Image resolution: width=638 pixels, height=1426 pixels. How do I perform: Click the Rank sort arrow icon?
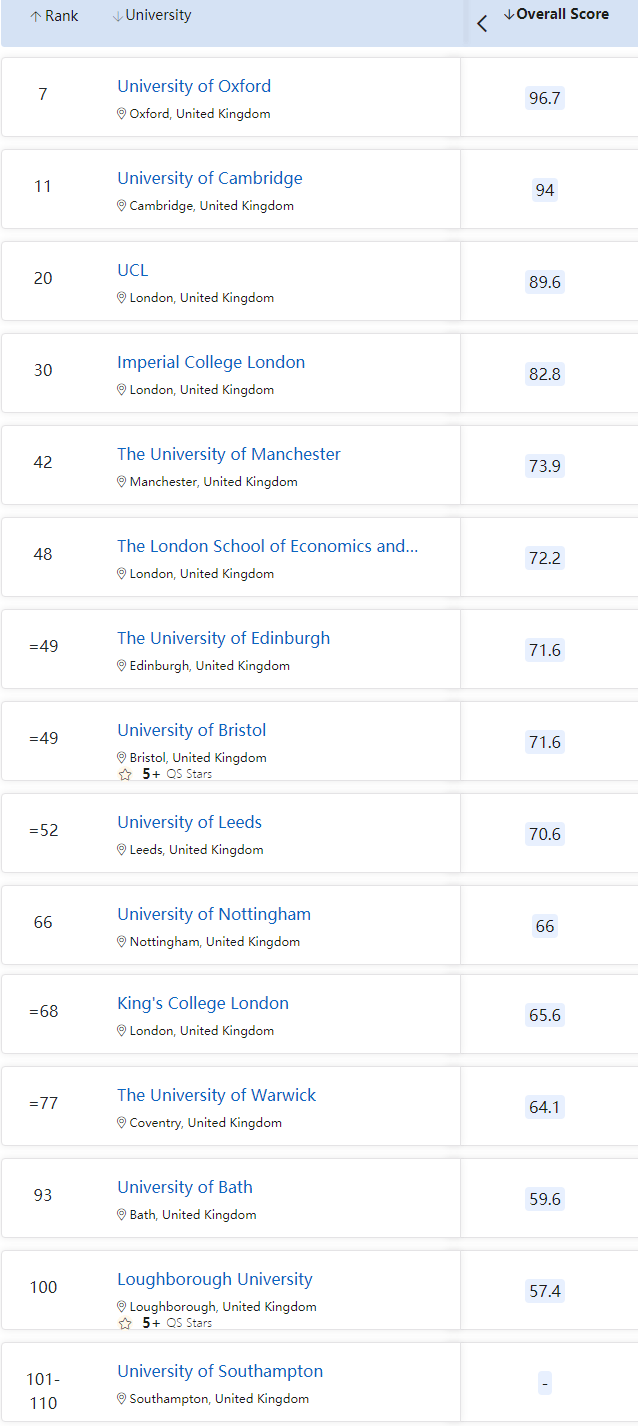[x=36, y=17]
